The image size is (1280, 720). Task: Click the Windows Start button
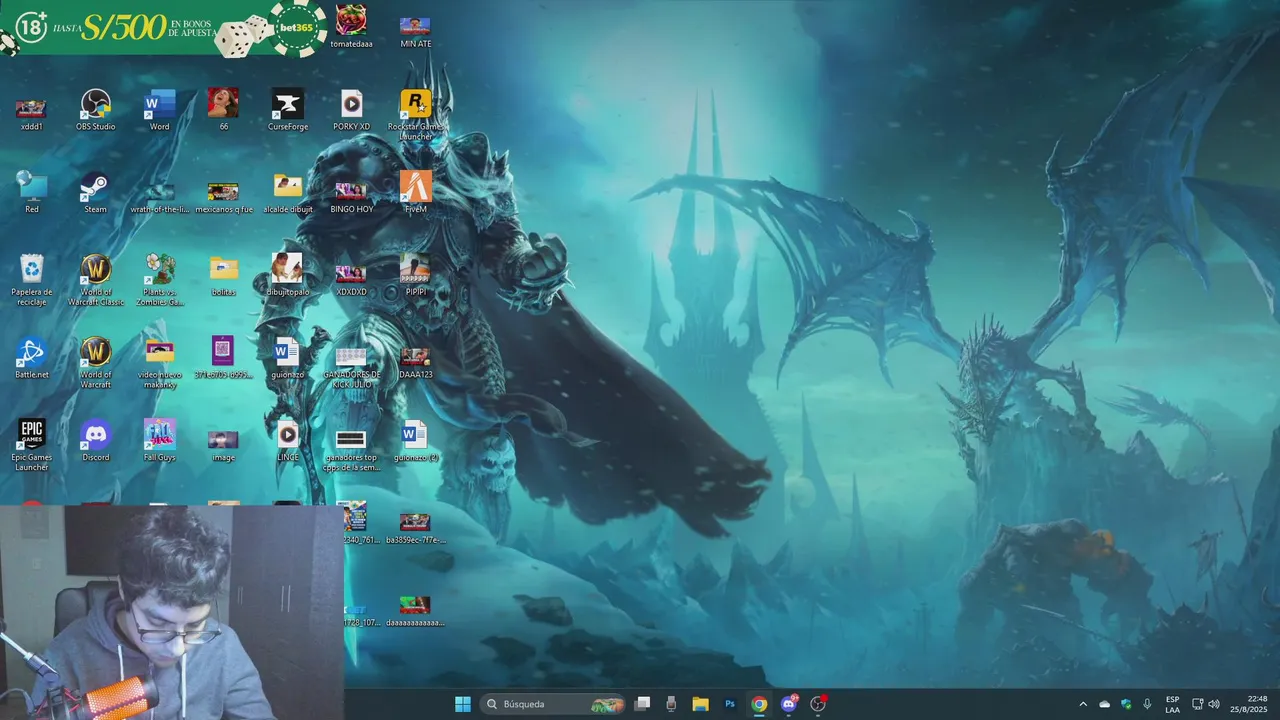coord(463,704)
